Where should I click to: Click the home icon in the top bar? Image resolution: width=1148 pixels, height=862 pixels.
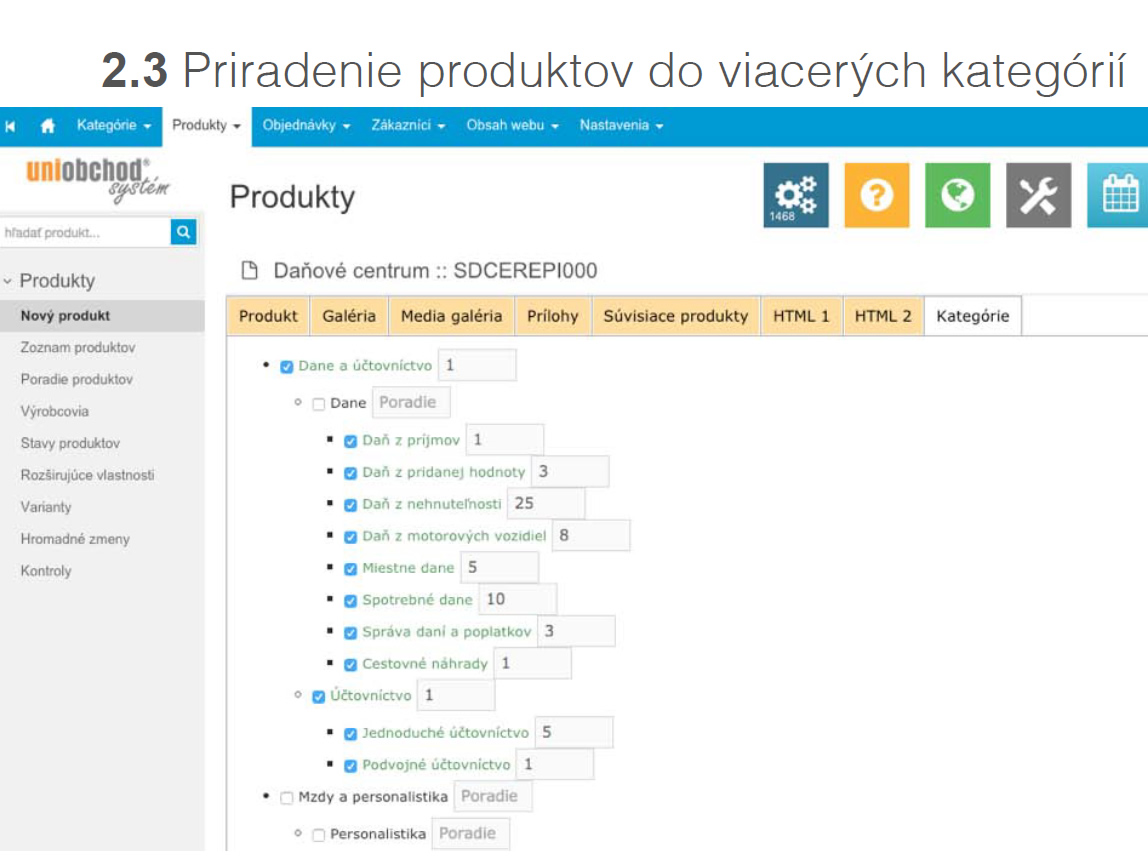(x=47, y=126)
